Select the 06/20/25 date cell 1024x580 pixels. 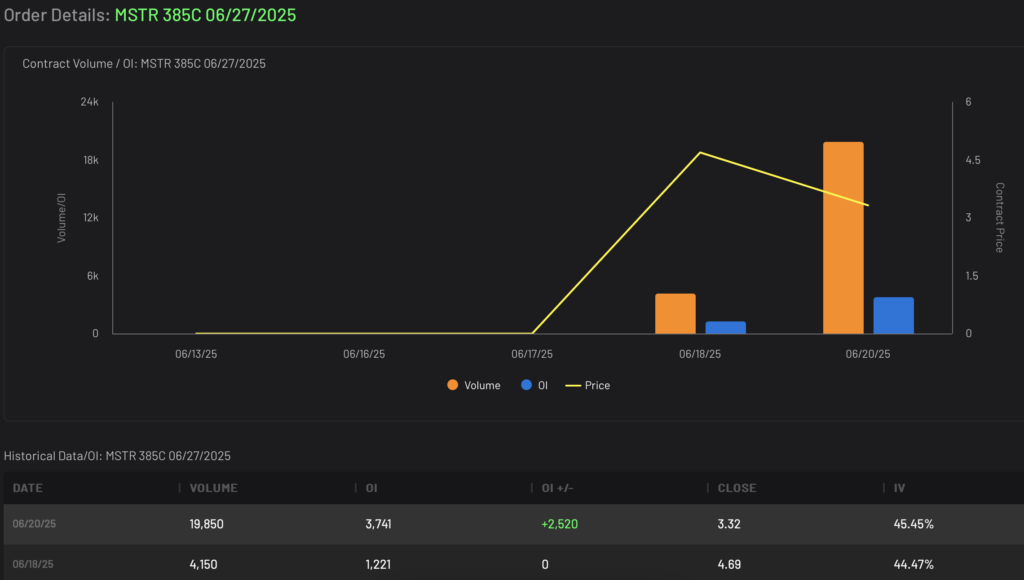tap(34, 524)
